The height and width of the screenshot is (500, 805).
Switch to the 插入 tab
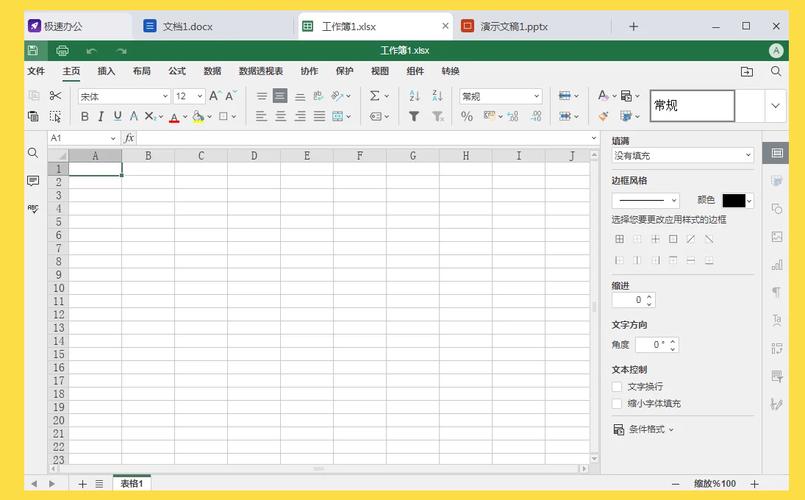click(106, 71)
